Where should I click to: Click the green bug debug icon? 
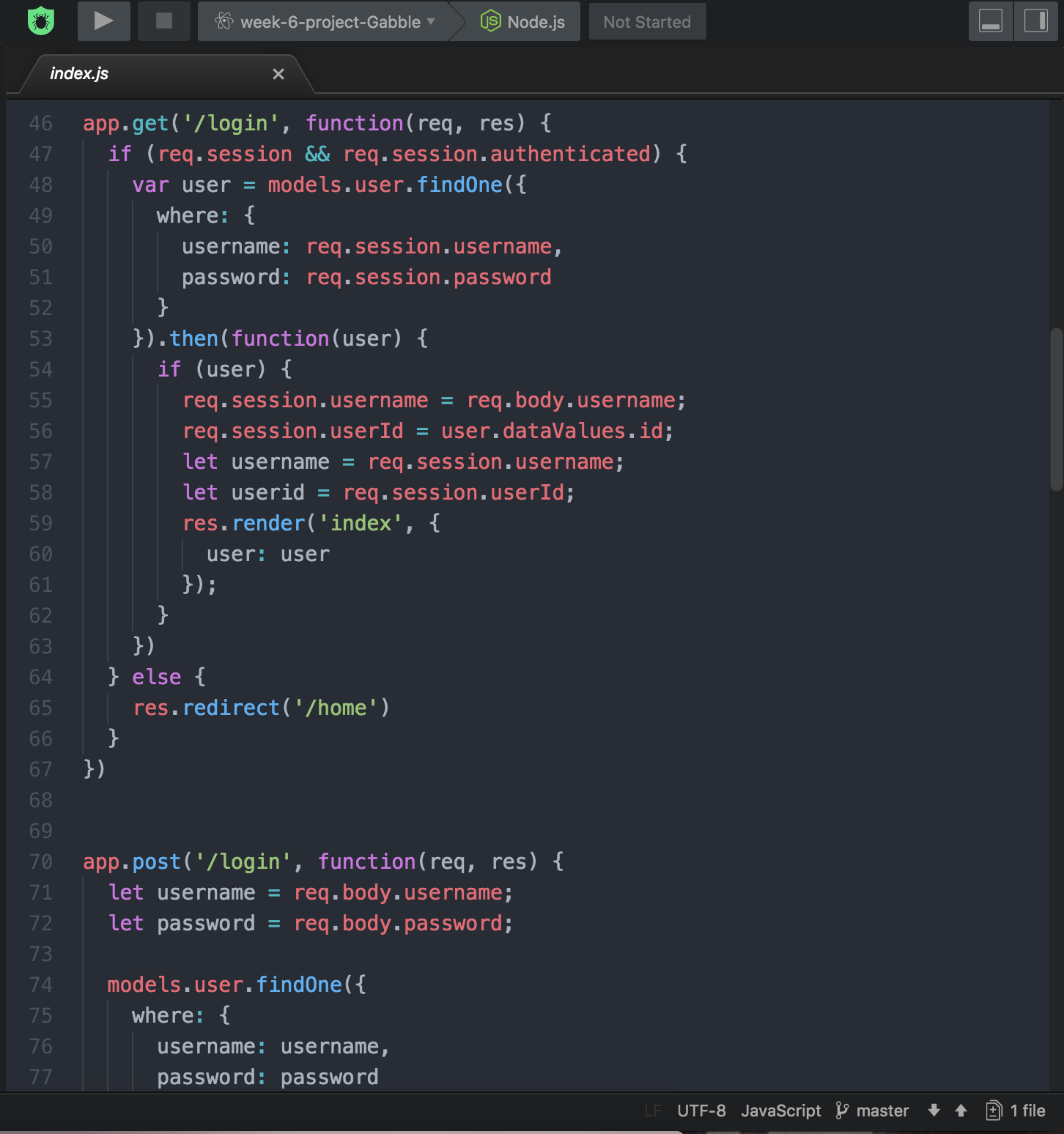pyautogui.click(x=42, y=21)
